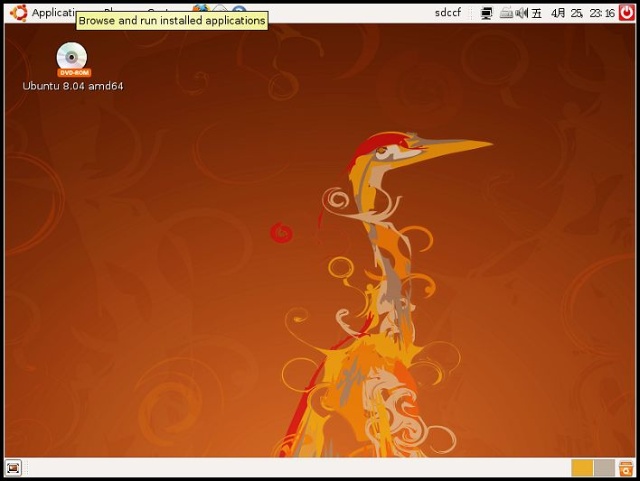
Task: Click the keyboard indicator tray icon
Action: 506,13
